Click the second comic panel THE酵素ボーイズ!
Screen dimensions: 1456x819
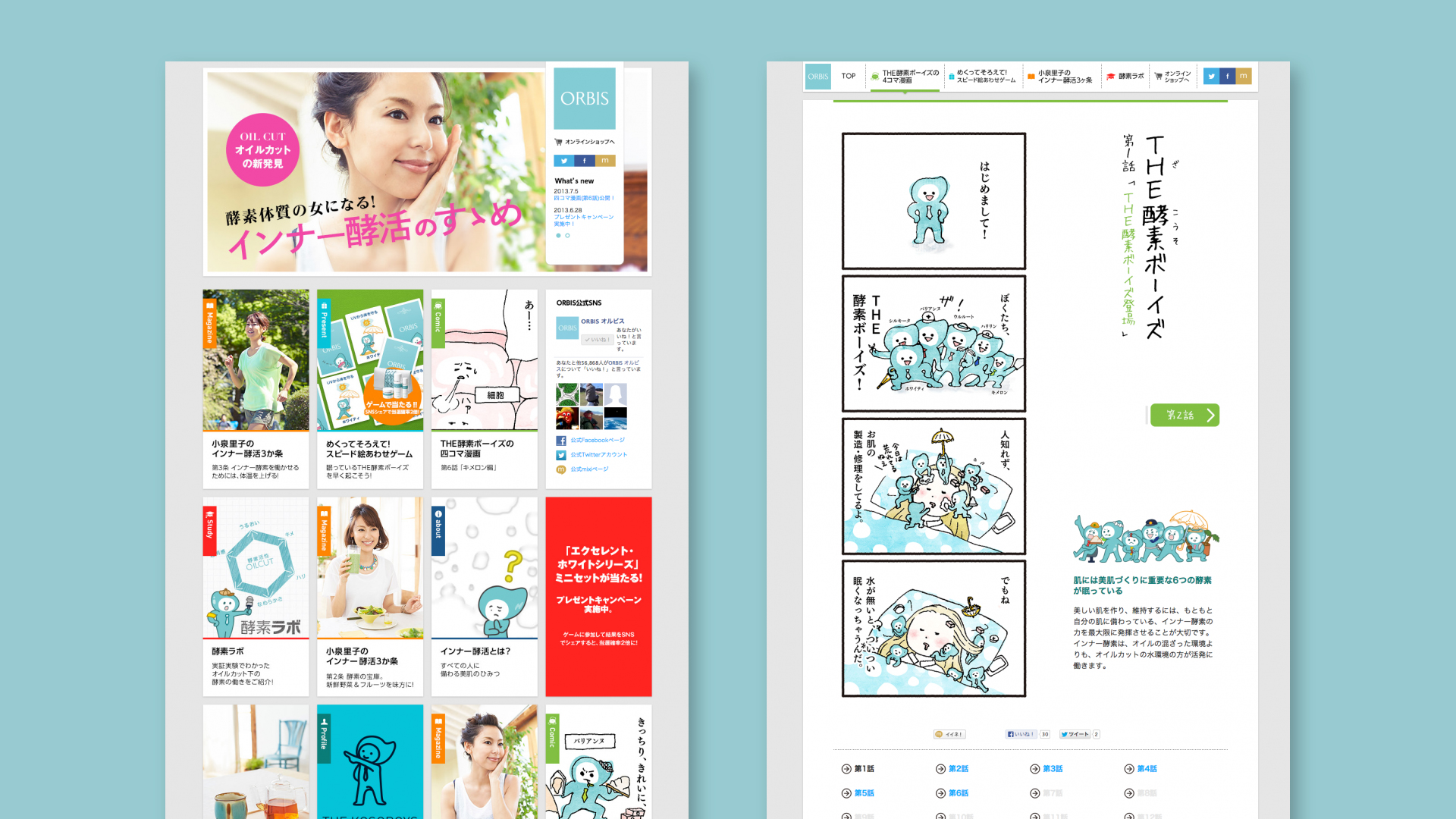tap(934, 344)
